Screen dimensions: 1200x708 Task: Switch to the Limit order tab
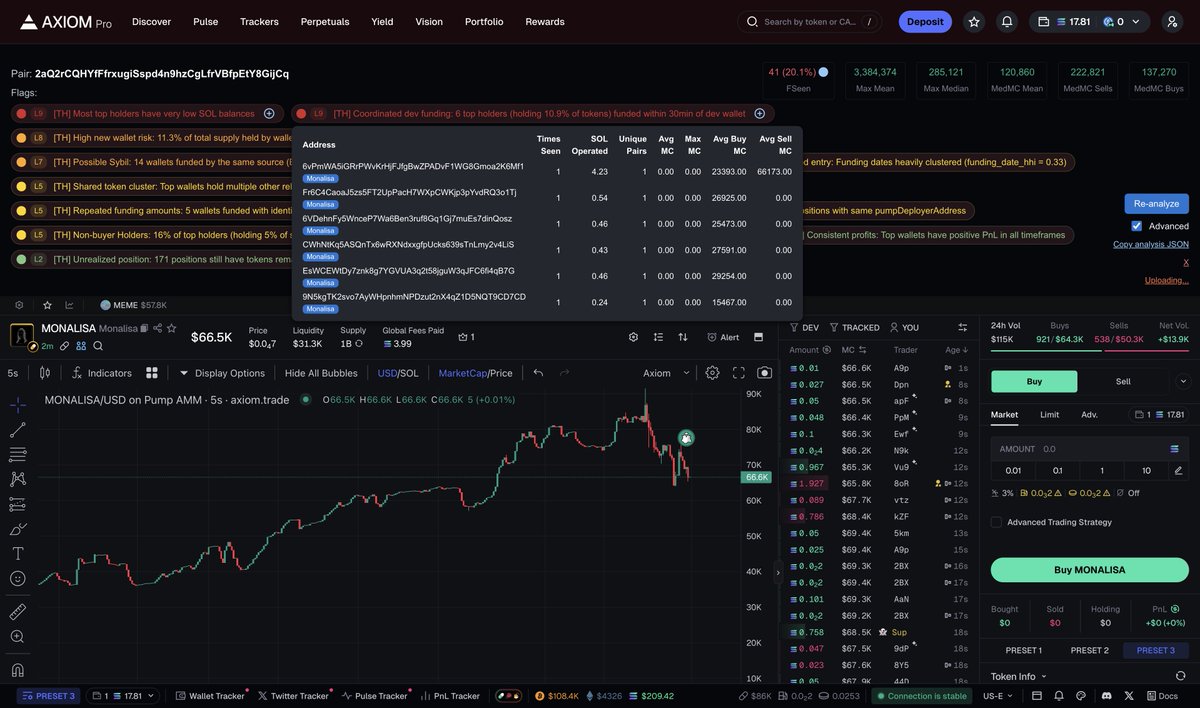(1049, 414)
